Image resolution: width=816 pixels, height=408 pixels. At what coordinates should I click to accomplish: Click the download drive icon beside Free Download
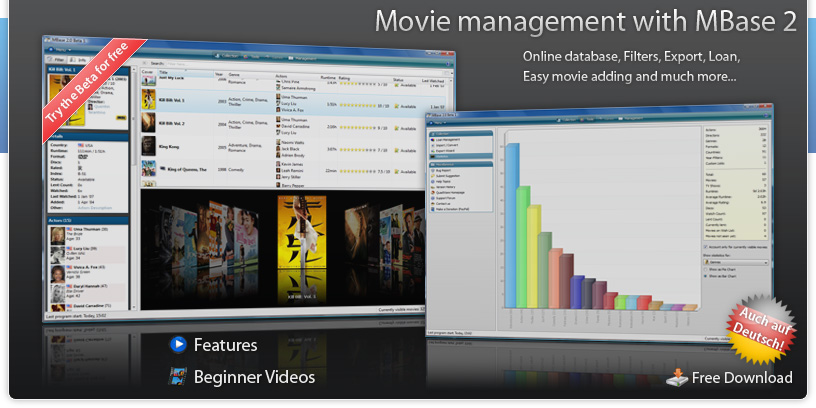pyautogui.click(x=677, y=377)
